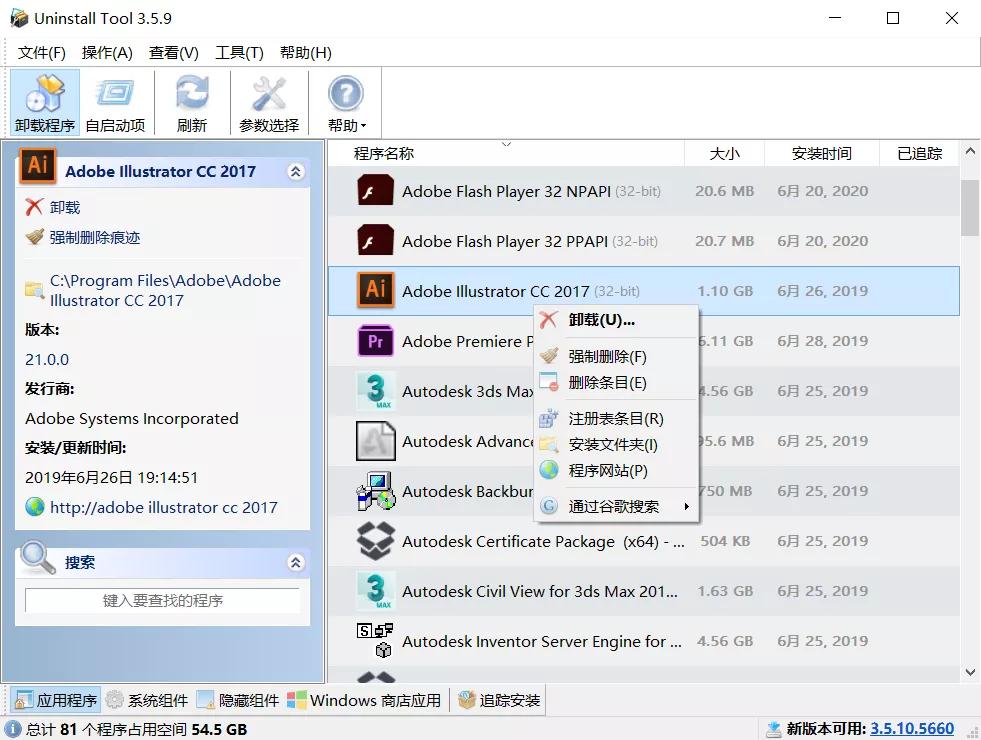
Task: Click the 帮助 help toolbar icon
Action: coord(344,95)
